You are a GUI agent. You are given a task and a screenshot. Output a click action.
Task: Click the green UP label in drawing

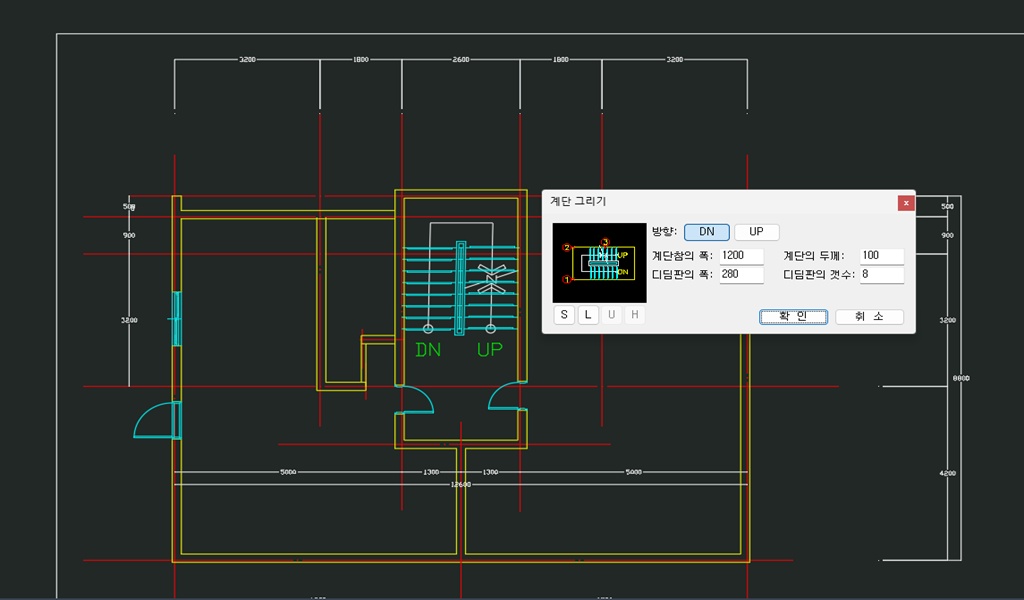tap(490, 350)
